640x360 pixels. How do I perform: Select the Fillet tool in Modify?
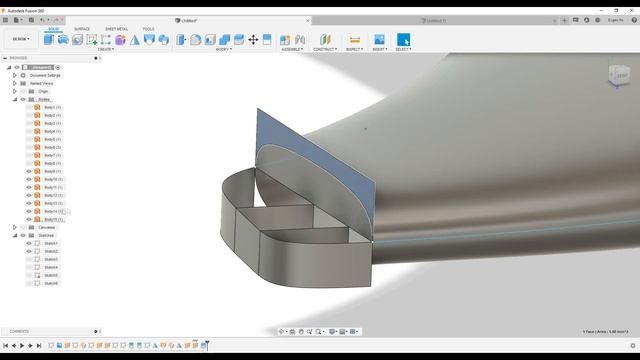pyautogui.click(x=196, y=40)
